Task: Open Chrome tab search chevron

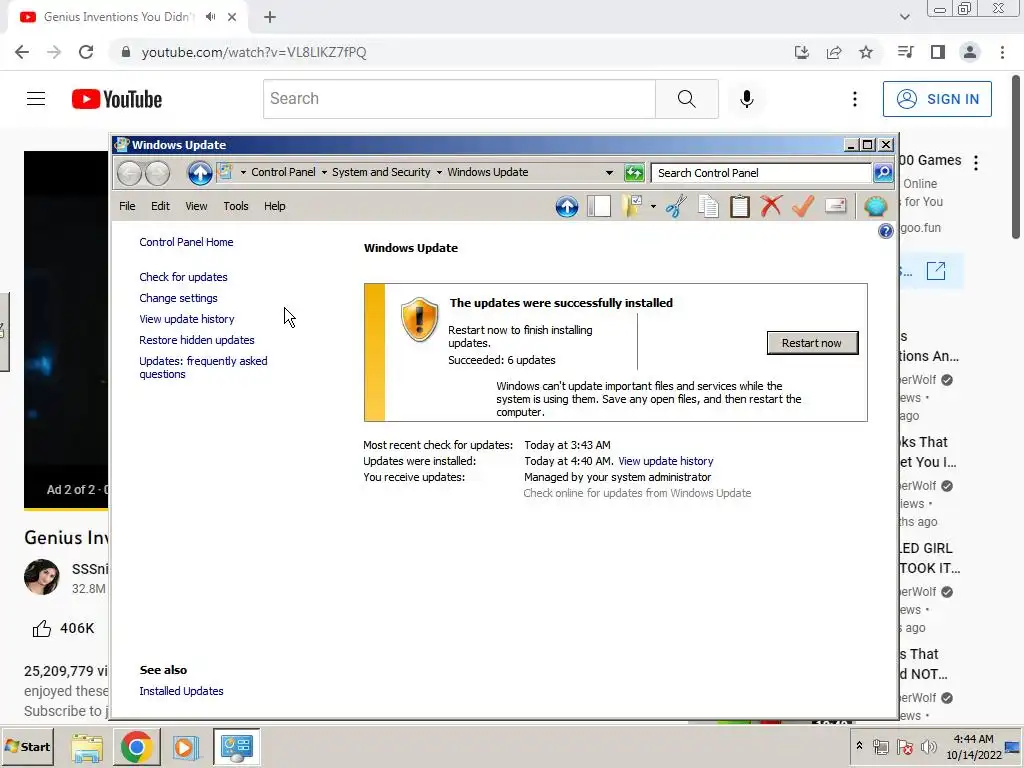Action: point(904,17)
